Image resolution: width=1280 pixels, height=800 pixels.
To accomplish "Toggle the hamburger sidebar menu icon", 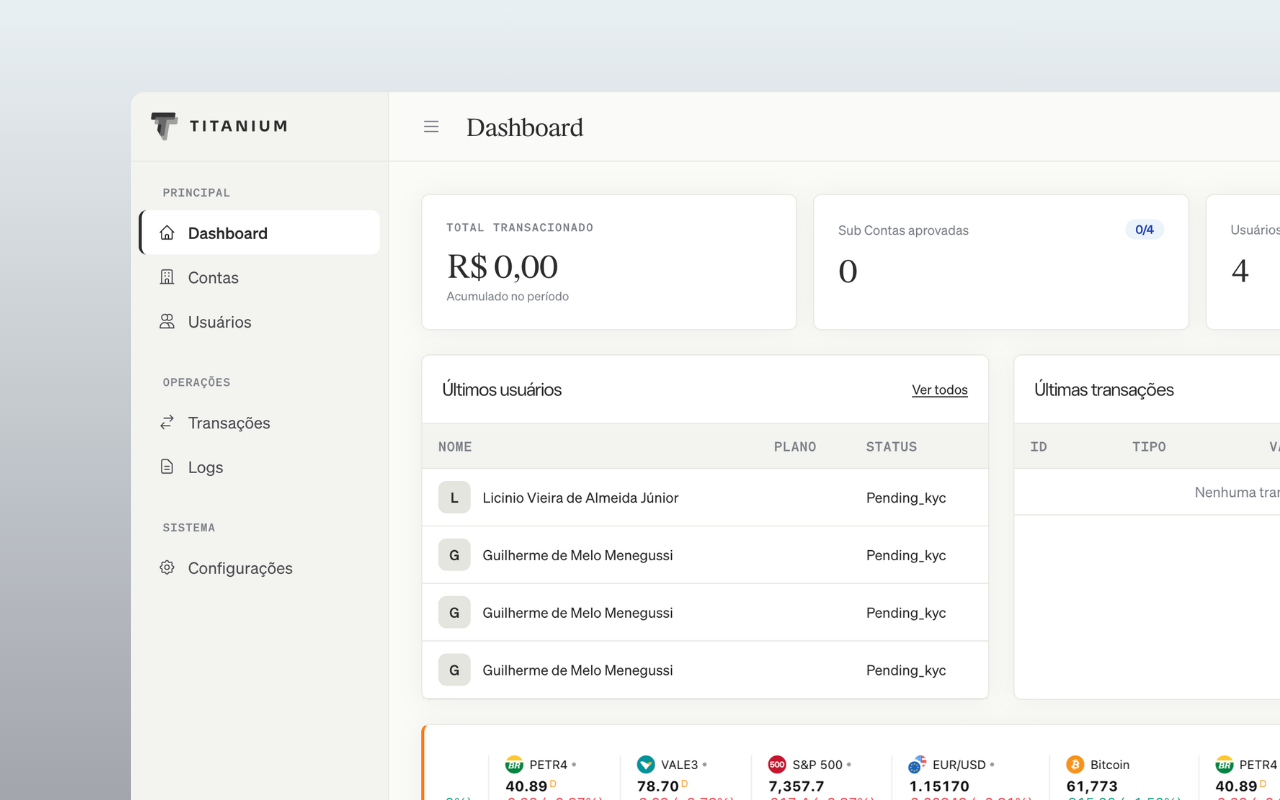I will click(431, 127).
